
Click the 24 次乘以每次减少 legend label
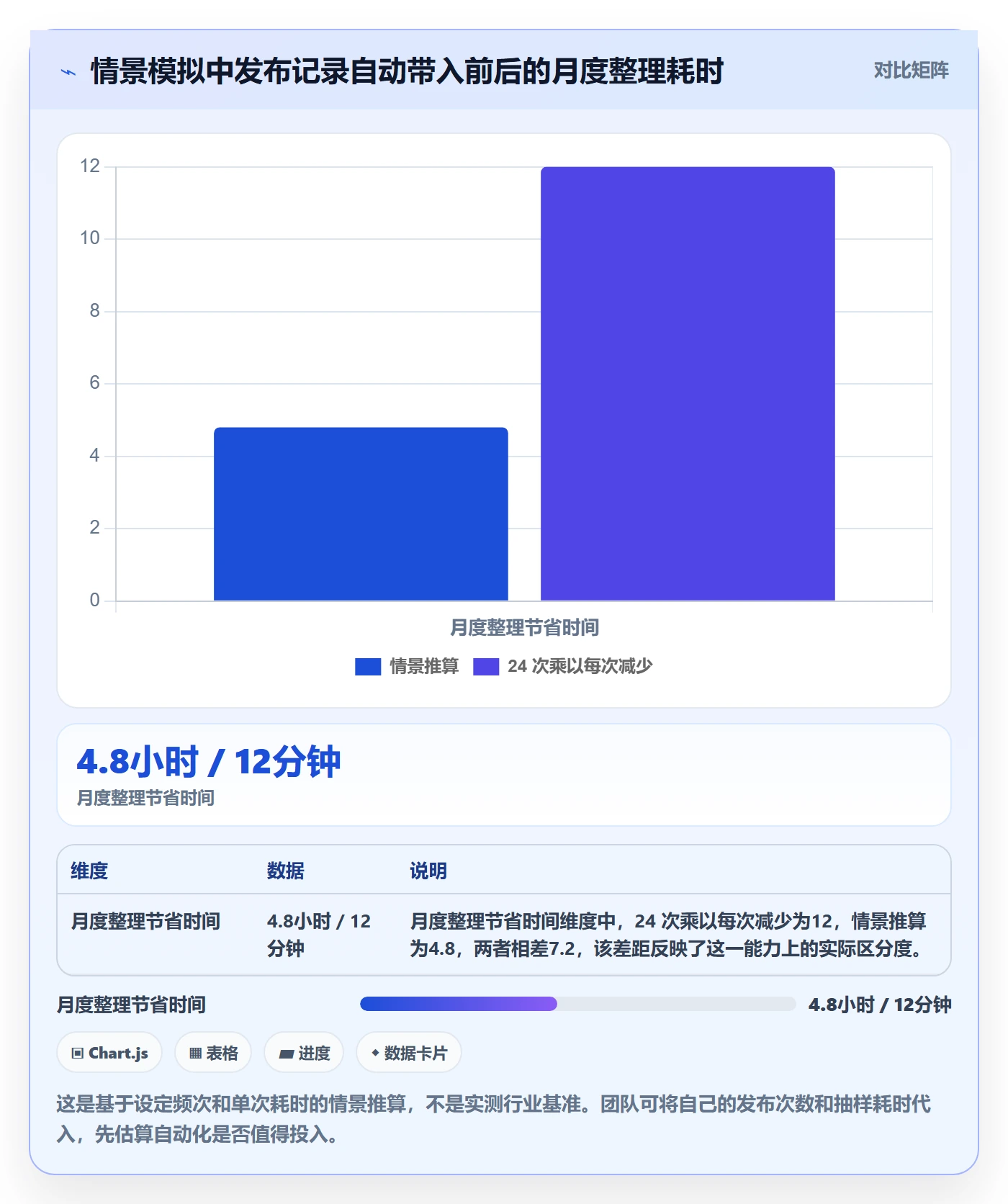580,666
